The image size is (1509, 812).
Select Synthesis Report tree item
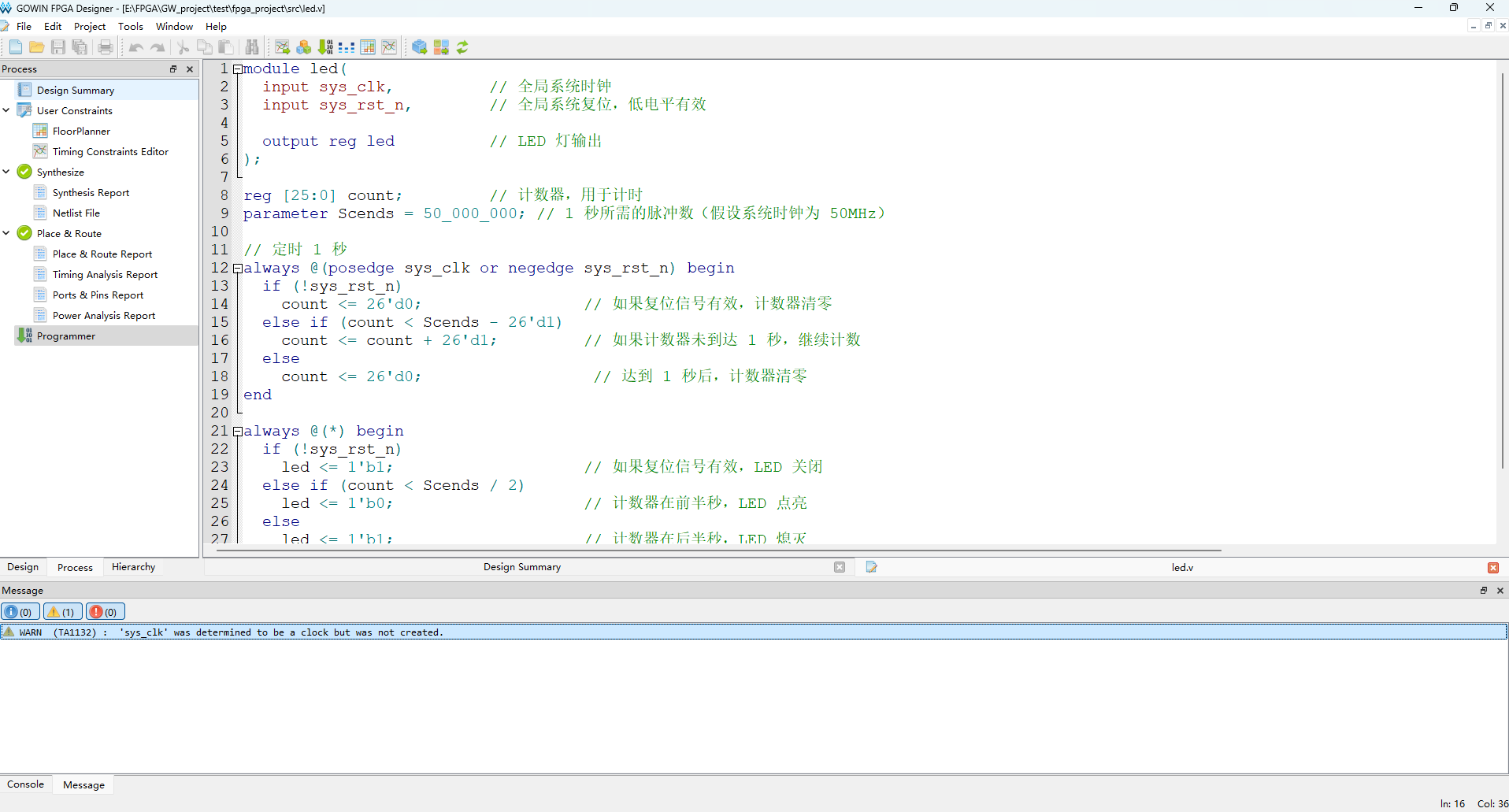click(91, 192)
